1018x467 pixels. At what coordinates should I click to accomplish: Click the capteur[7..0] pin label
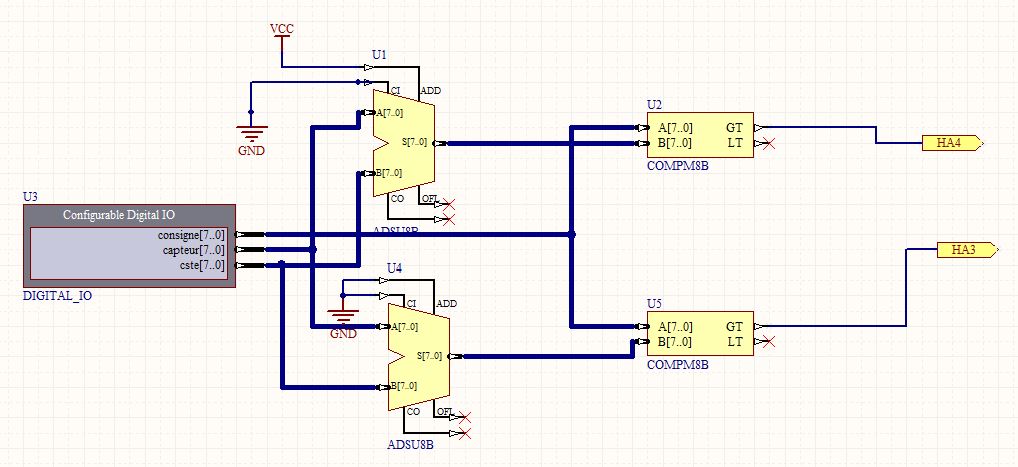pyautogui.click(x=194, y=250)
